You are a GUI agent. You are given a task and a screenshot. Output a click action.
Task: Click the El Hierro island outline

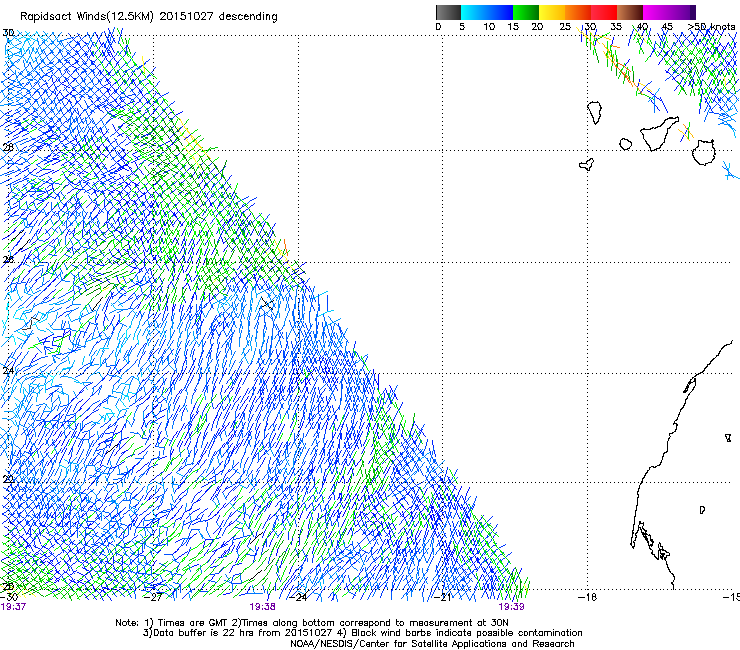coord(587,164)
